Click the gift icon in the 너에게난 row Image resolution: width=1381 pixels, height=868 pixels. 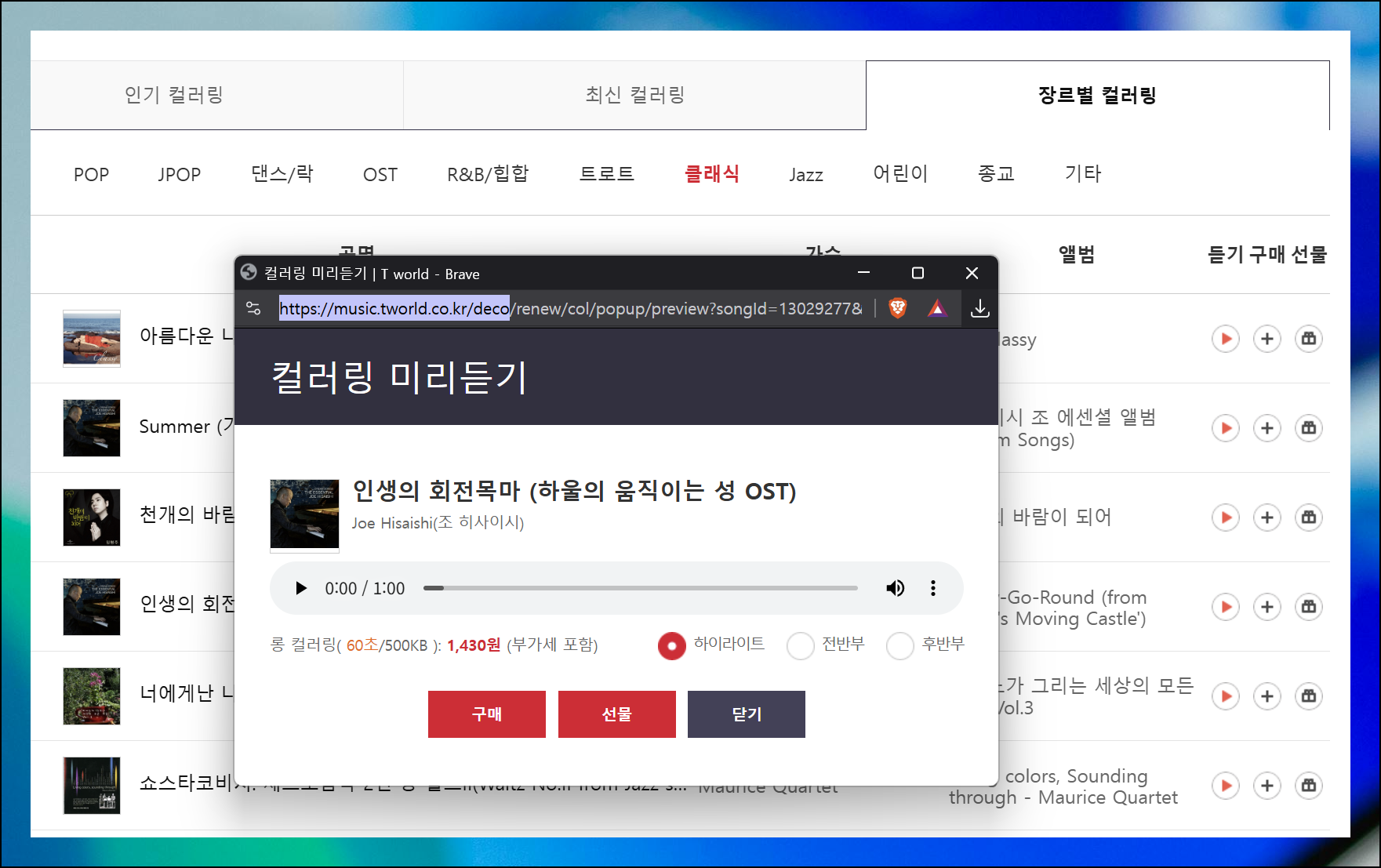[x=1309, y=696]
